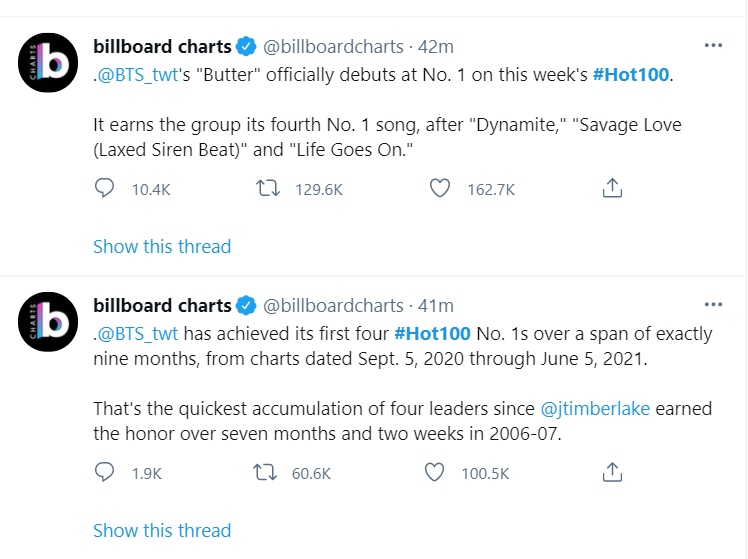Share the "Butter" debut tweet
The width and height of the screenshot is (748, 559).
(613, 187)
